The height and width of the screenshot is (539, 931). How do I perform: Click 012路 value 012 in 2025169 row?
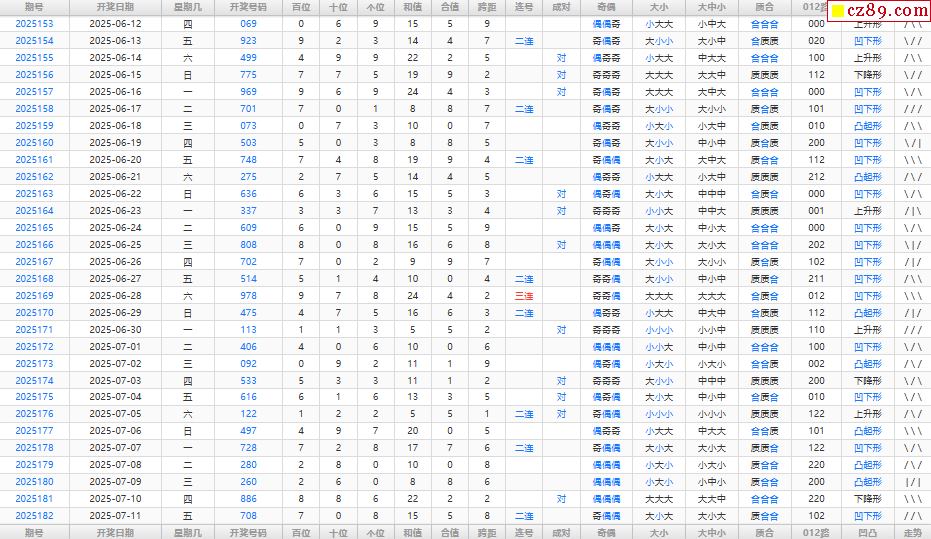click(816, 296)
